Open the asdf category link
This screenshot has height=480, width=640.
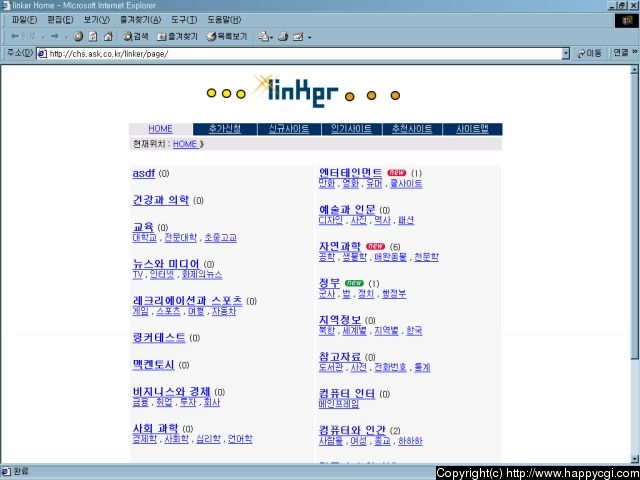click(144, 173)
